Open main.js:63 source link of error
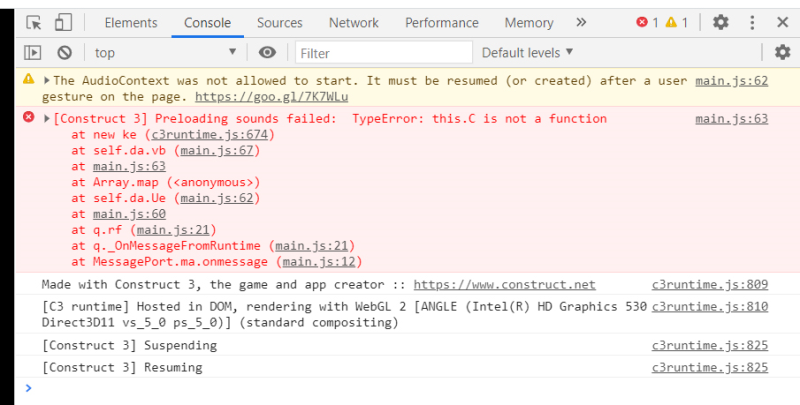 (x=732, y=119)
